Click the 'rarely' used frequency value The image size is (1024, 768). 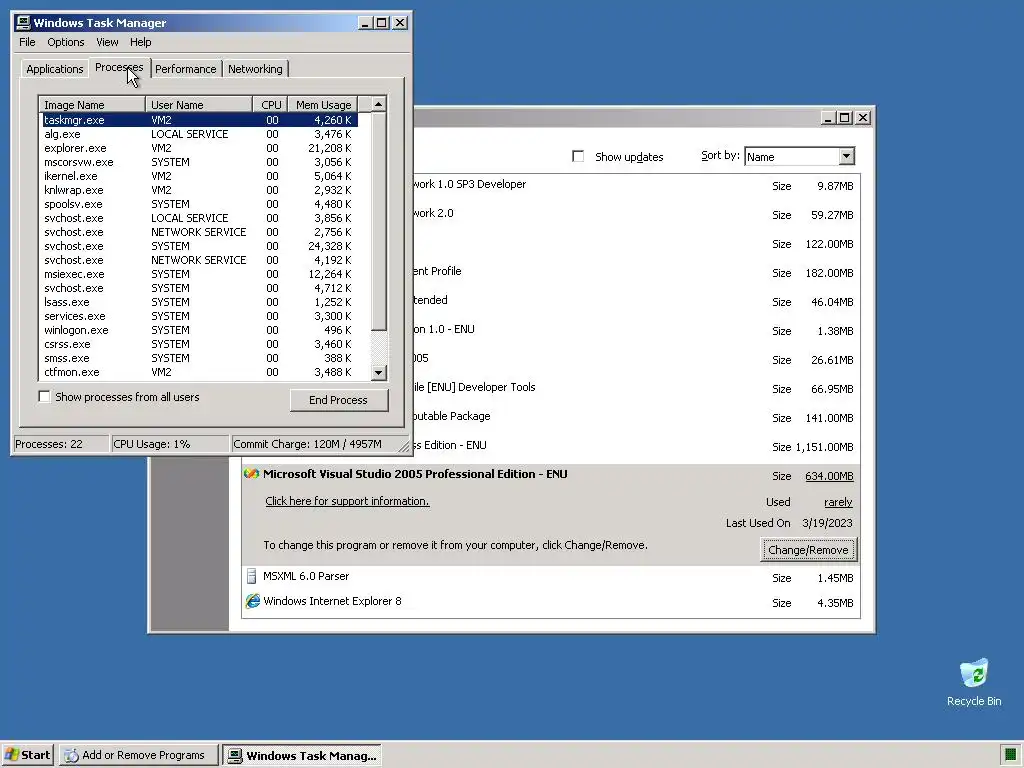[x=838, y=502]
